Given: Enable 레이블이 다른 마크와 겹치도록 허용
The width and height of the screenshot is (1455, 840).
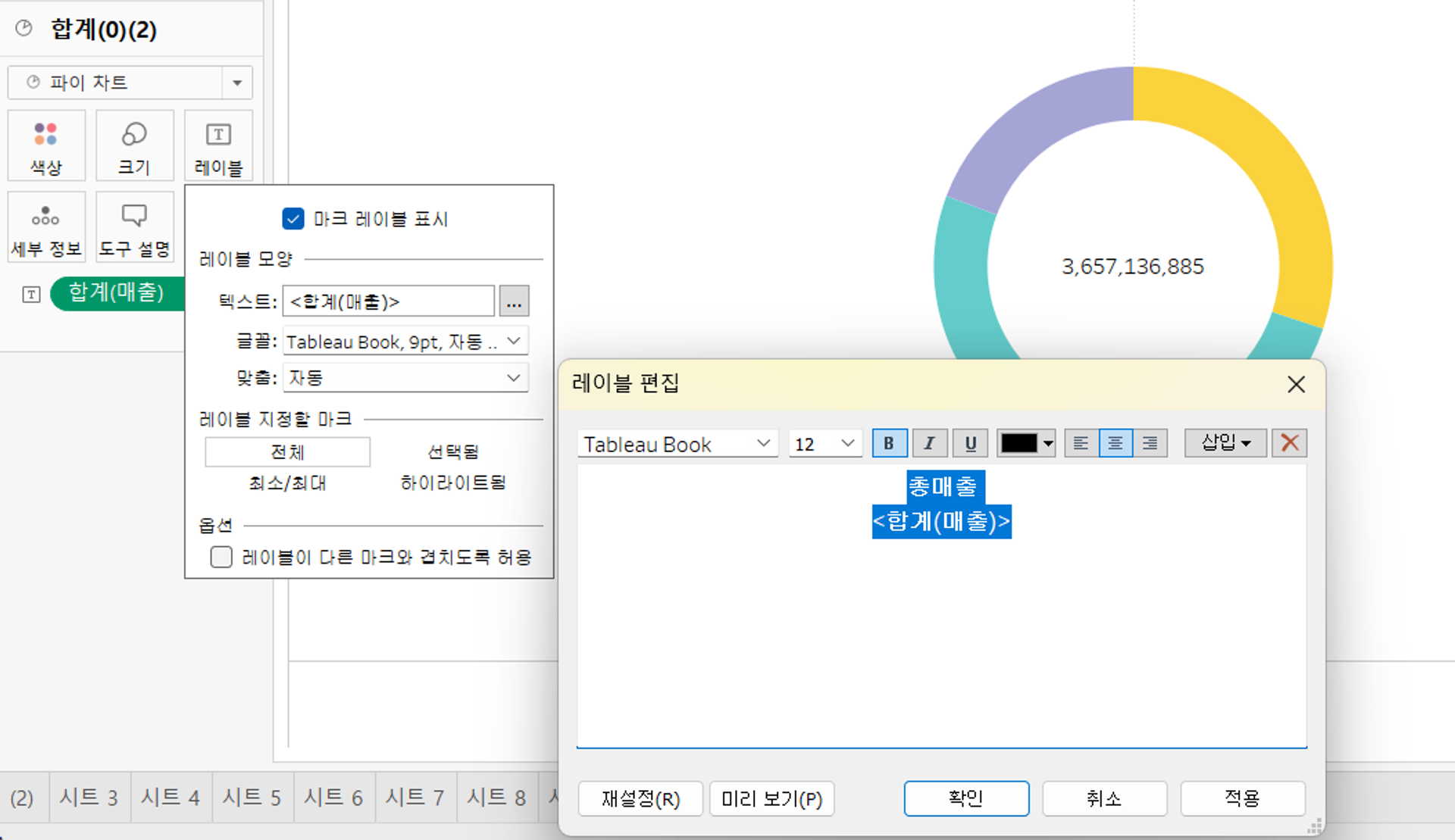Looking at the screenshot, I should pyautogui.click(x=221, y=557).
